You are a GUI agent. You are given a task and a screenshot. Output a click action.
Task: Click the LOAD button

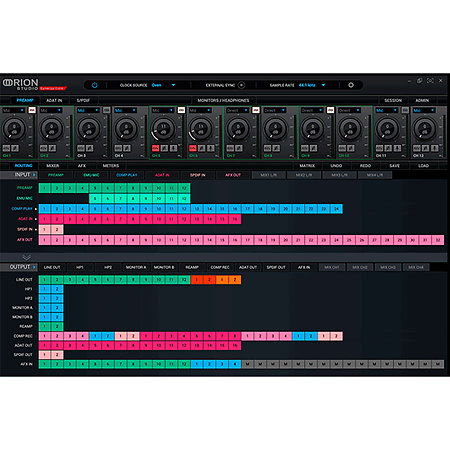pyautogui.click(x=423, y=166)
